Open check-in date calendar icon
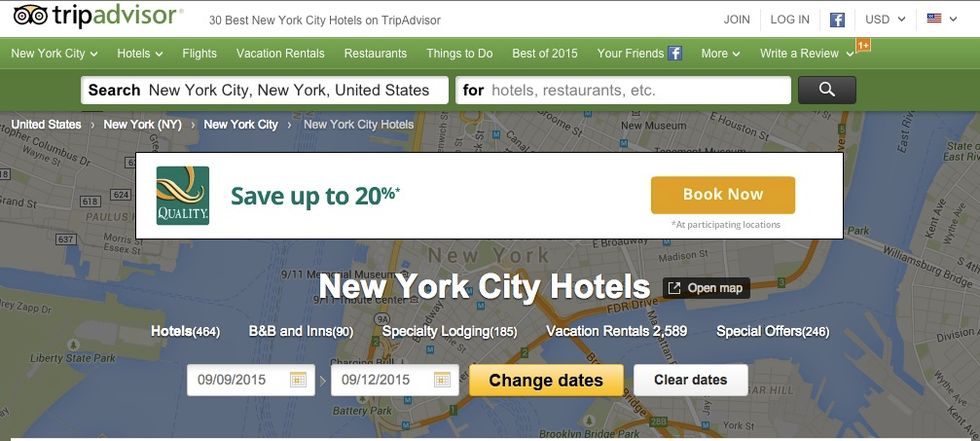980x441 pixels. coord(298,380)
